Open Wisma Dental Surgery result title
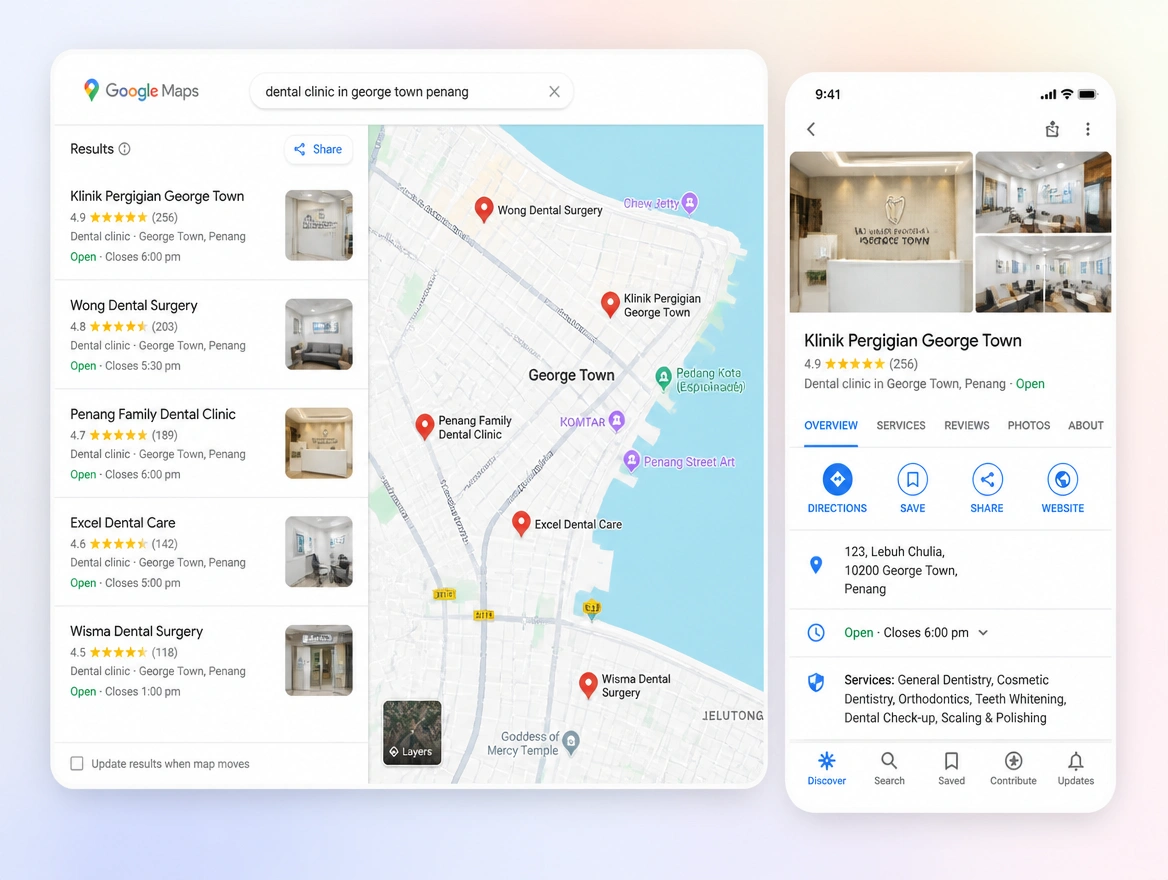1168x880 pixels. [x=136, y=631]
